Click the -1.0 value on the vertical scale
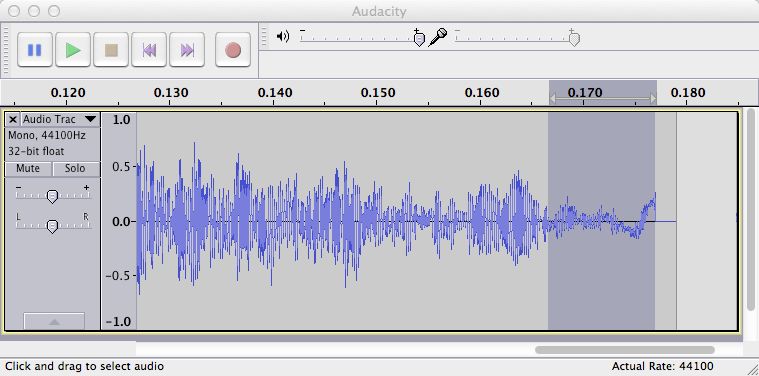 click(x=119, y=322)
